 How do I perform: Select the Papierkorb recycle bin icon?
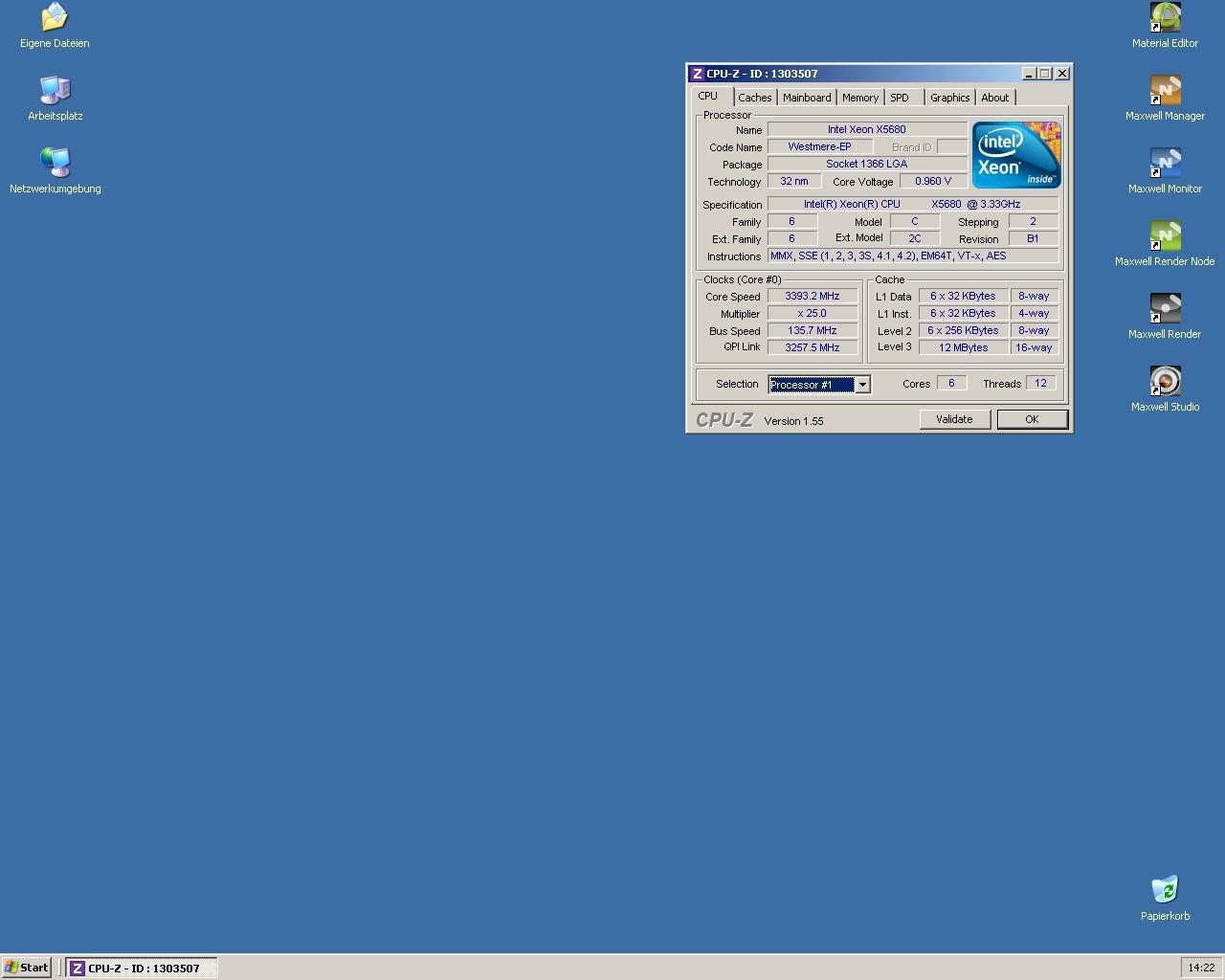1165,899
